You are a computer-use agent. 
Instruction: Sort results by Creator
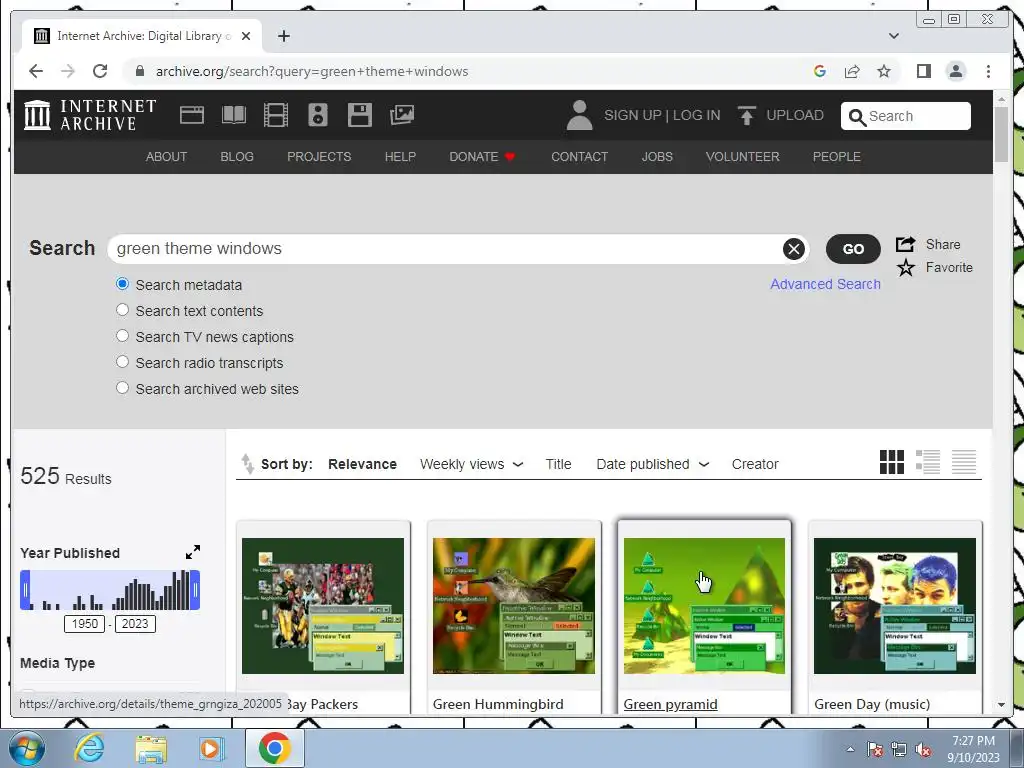[x=755, y=464]
